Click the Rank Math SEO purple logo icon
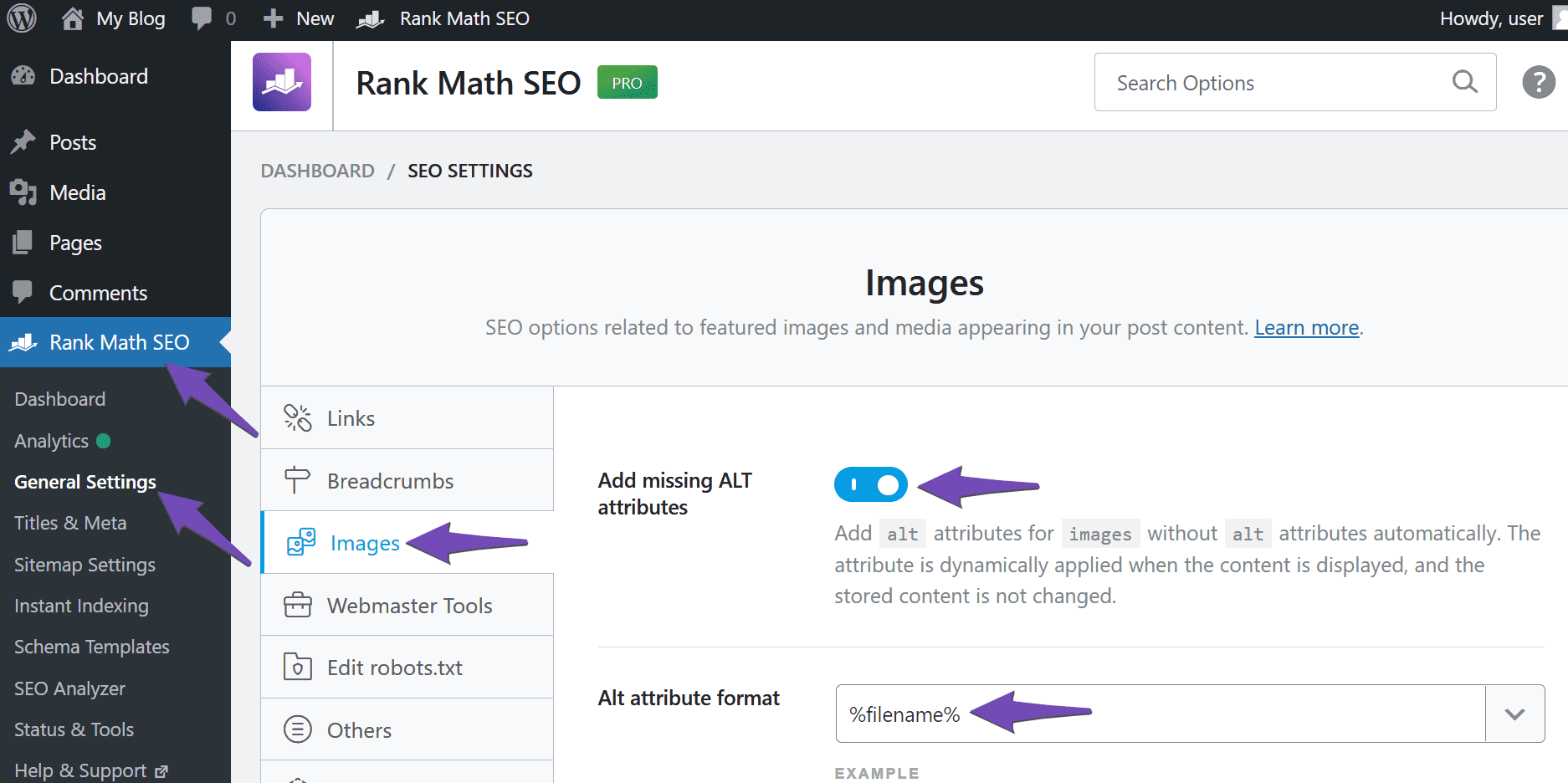 pos(282,82)
